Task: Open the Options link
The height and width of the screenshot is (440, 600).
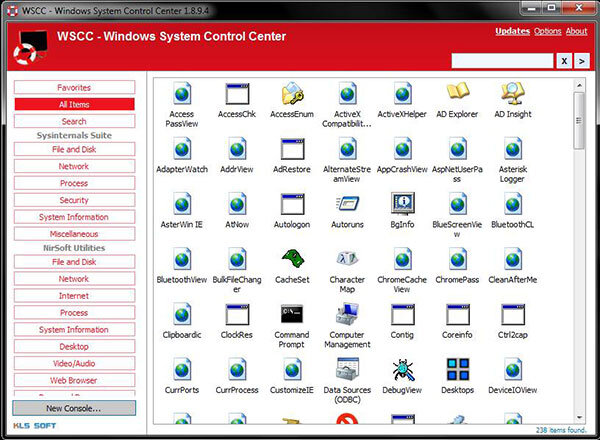Action: [548, 31]
